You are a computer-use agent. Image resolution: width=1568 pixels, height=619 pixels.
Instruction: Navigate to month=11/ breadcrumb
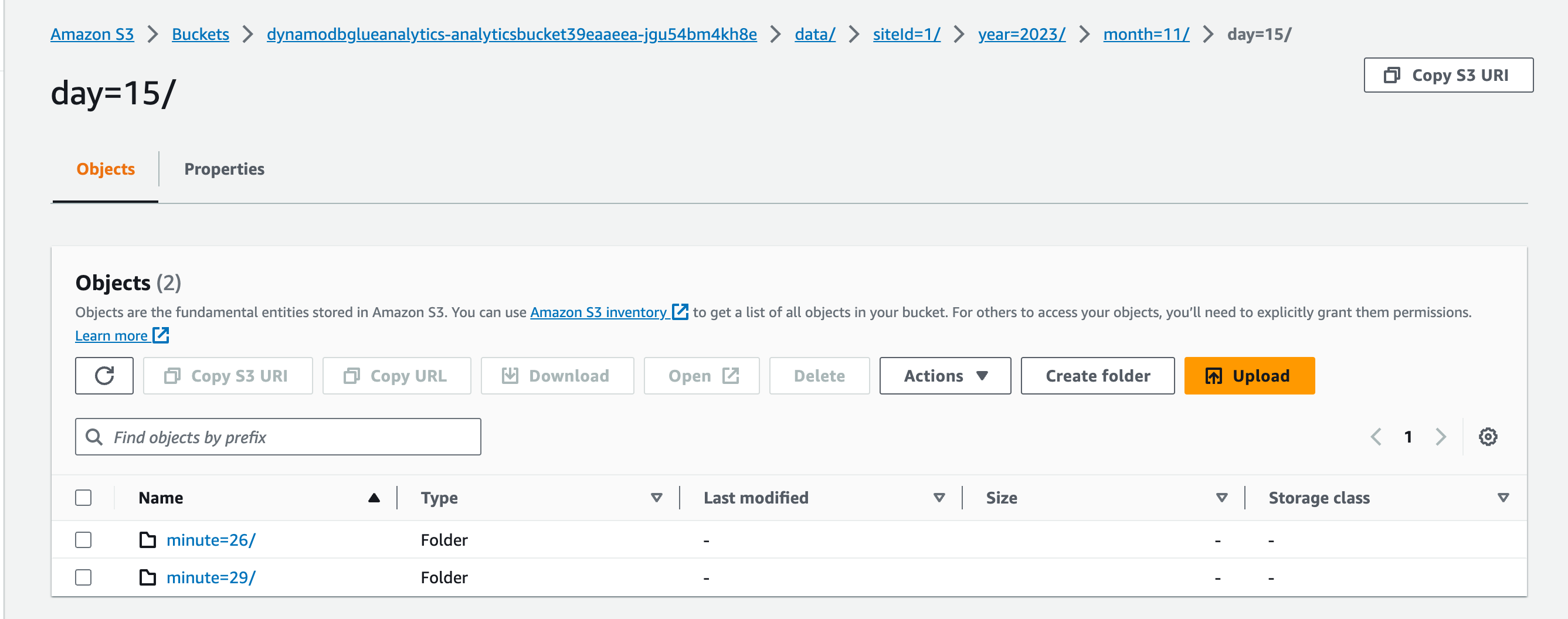(x=1146, y=34)
